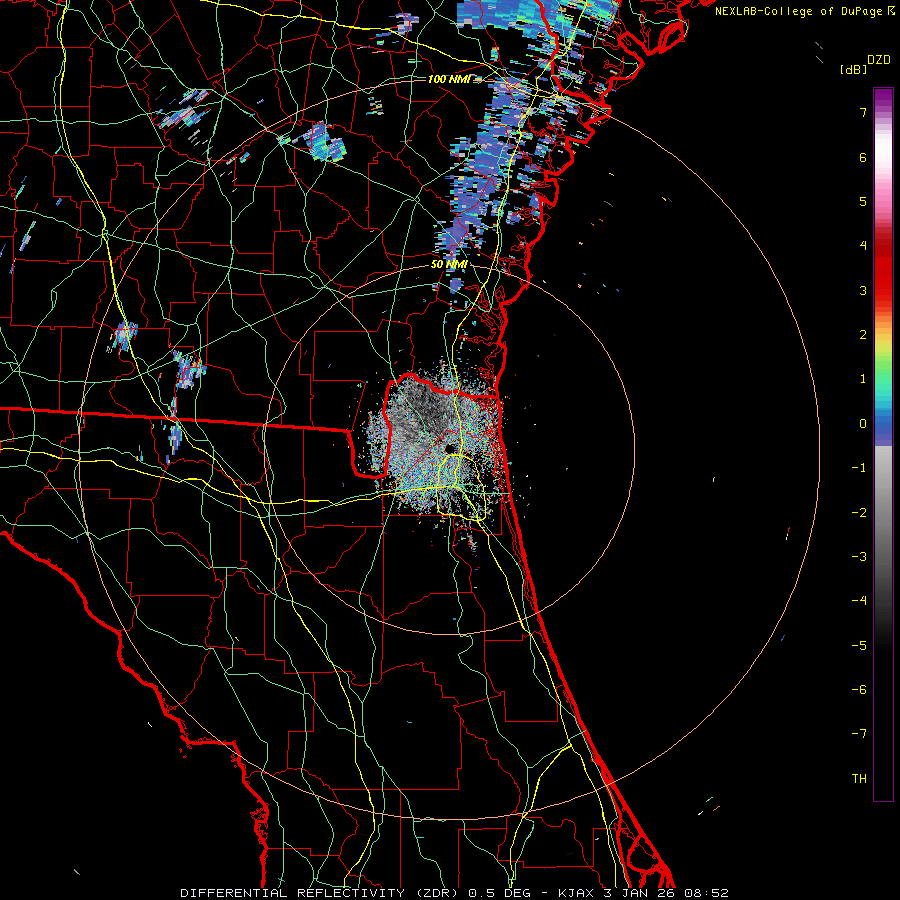Click the -3 value on color scale
Screen dimensions: 900x900
[x=859, y=557]
